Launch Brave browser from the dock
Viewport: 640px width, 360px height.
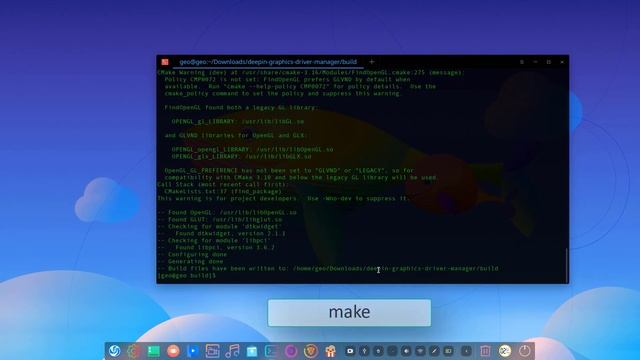[311, 351]
